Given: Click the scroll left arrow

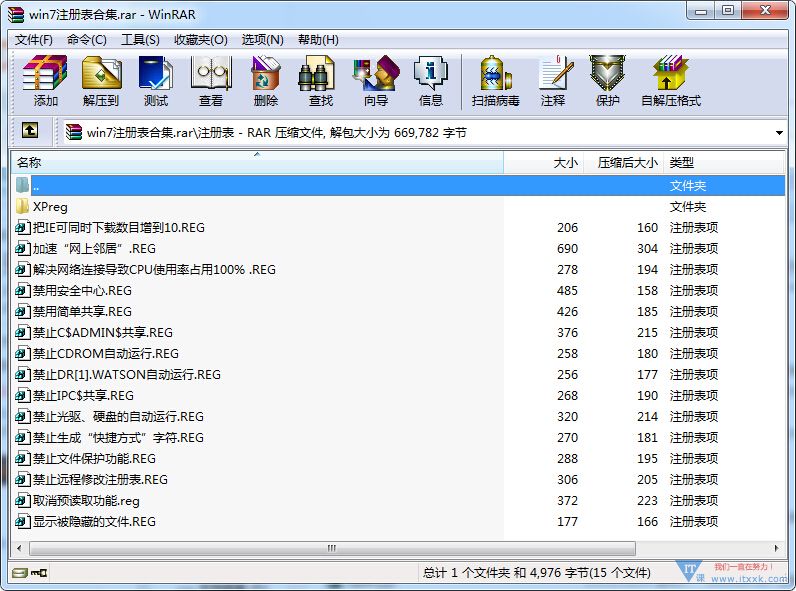Looking at the screenshot, I should pos(19,548).
